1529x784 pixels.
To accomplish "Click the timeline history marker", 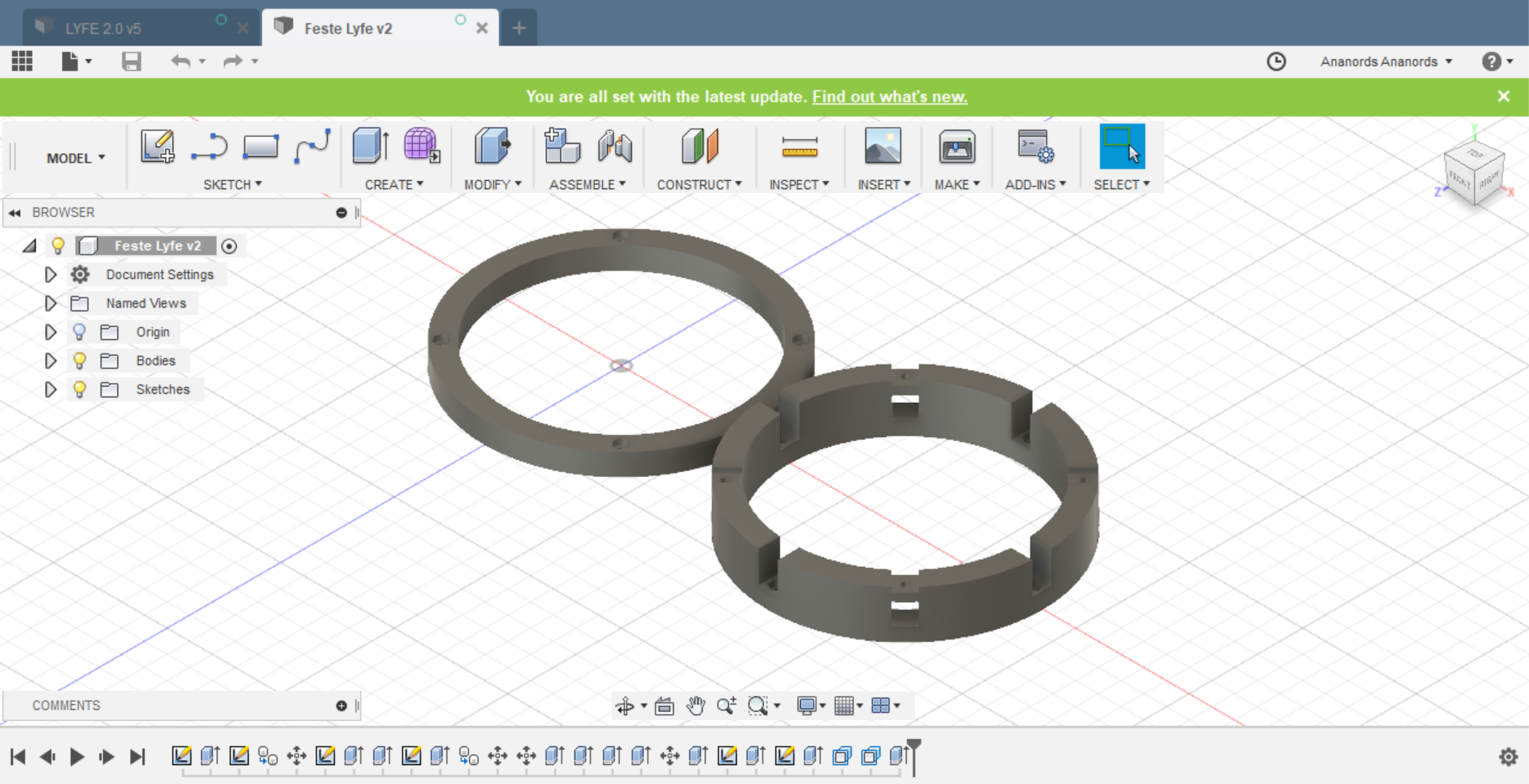I will click(914, 757).
